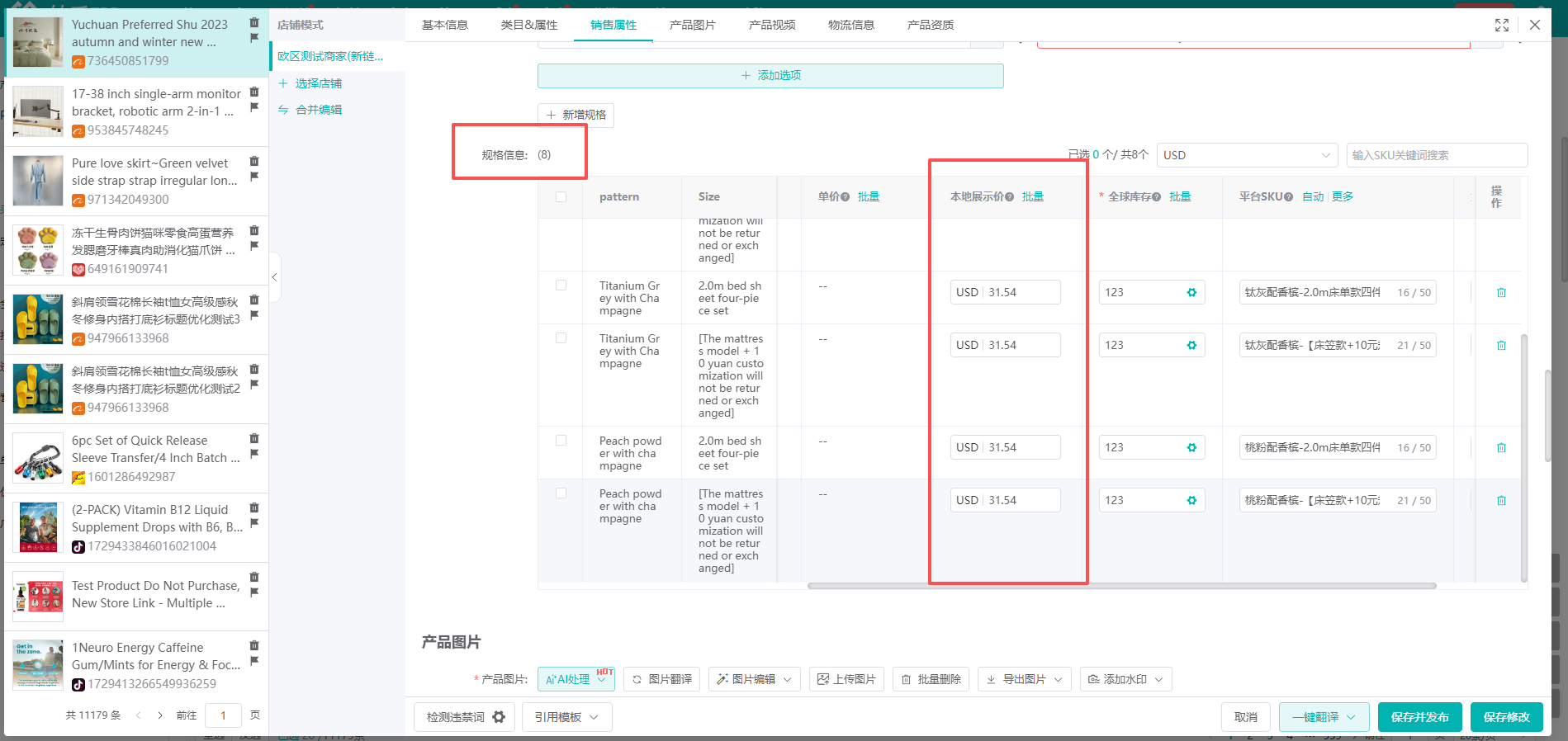Click trash icon for 1Neuro Energy Caffeine product
This screenshot has height=741, width=1568.
pyautogui.click(x=254, y=645)
